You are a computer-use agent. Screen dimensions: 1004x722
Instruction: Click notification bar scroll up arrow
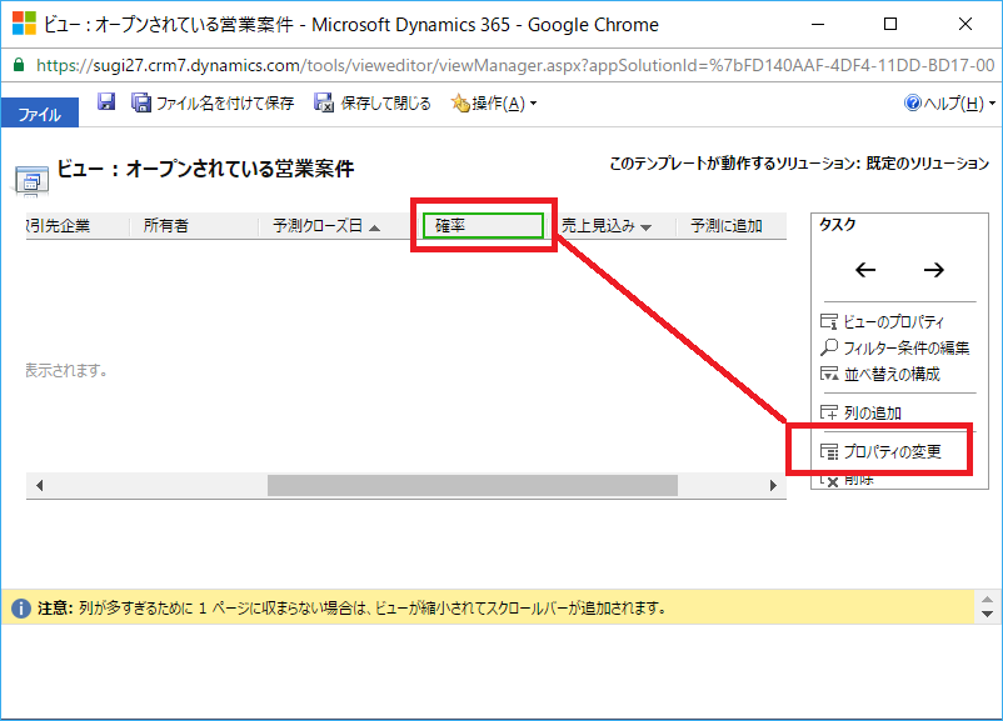click(987, 600)
